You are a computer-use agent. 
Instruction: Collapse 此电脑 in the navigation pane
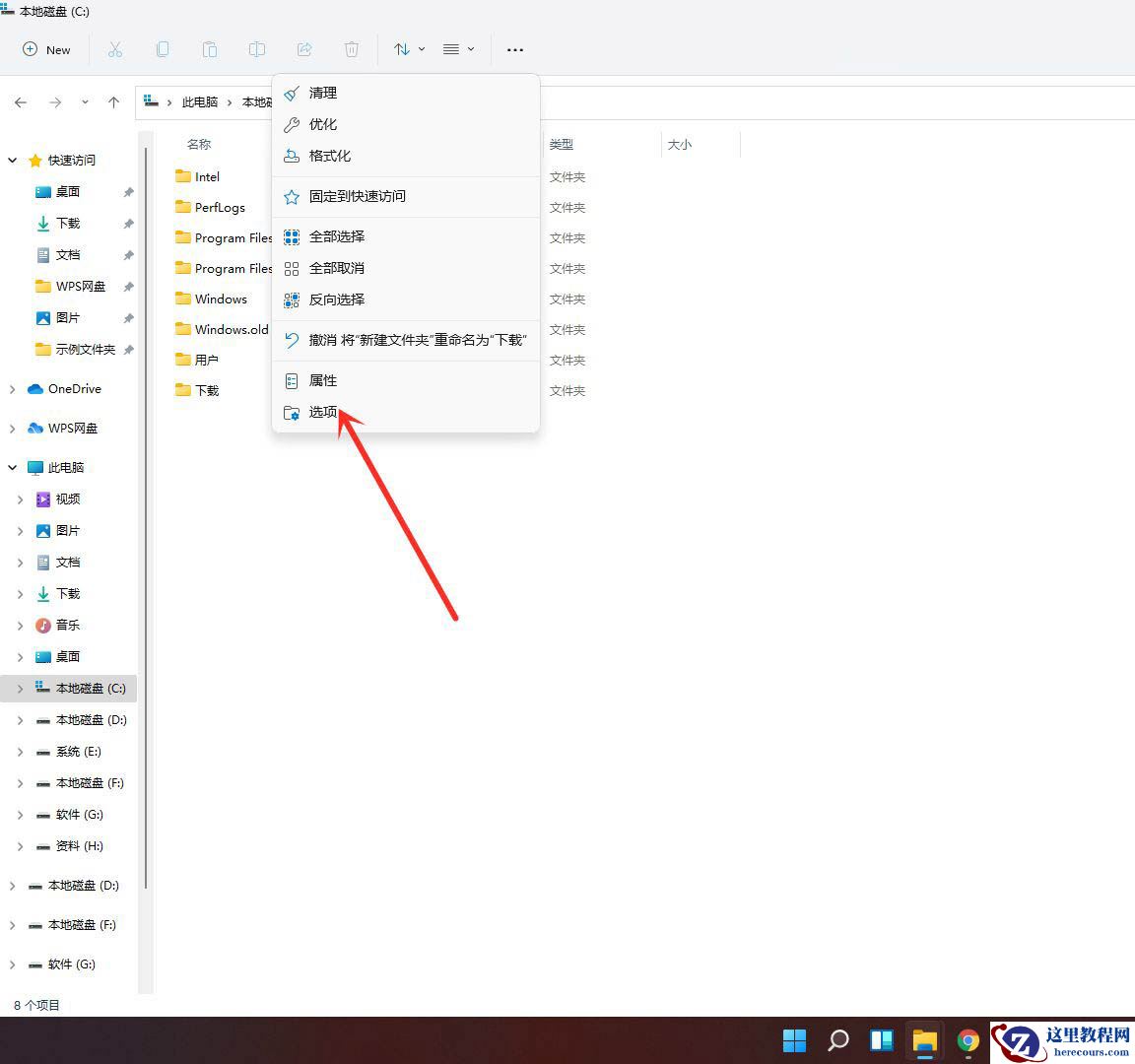click(14, 467)
